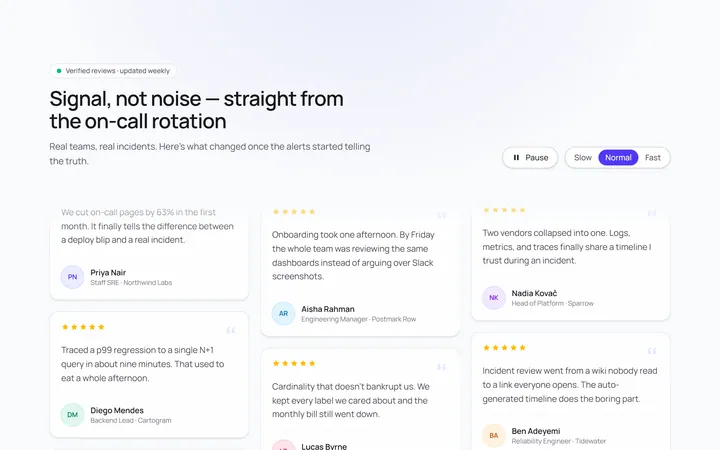Image resolution: width=720 pixels, height=450 pixels.
Task: Click the AR avatar for Aisha Rahman
Action: click(x=283, y=314)
